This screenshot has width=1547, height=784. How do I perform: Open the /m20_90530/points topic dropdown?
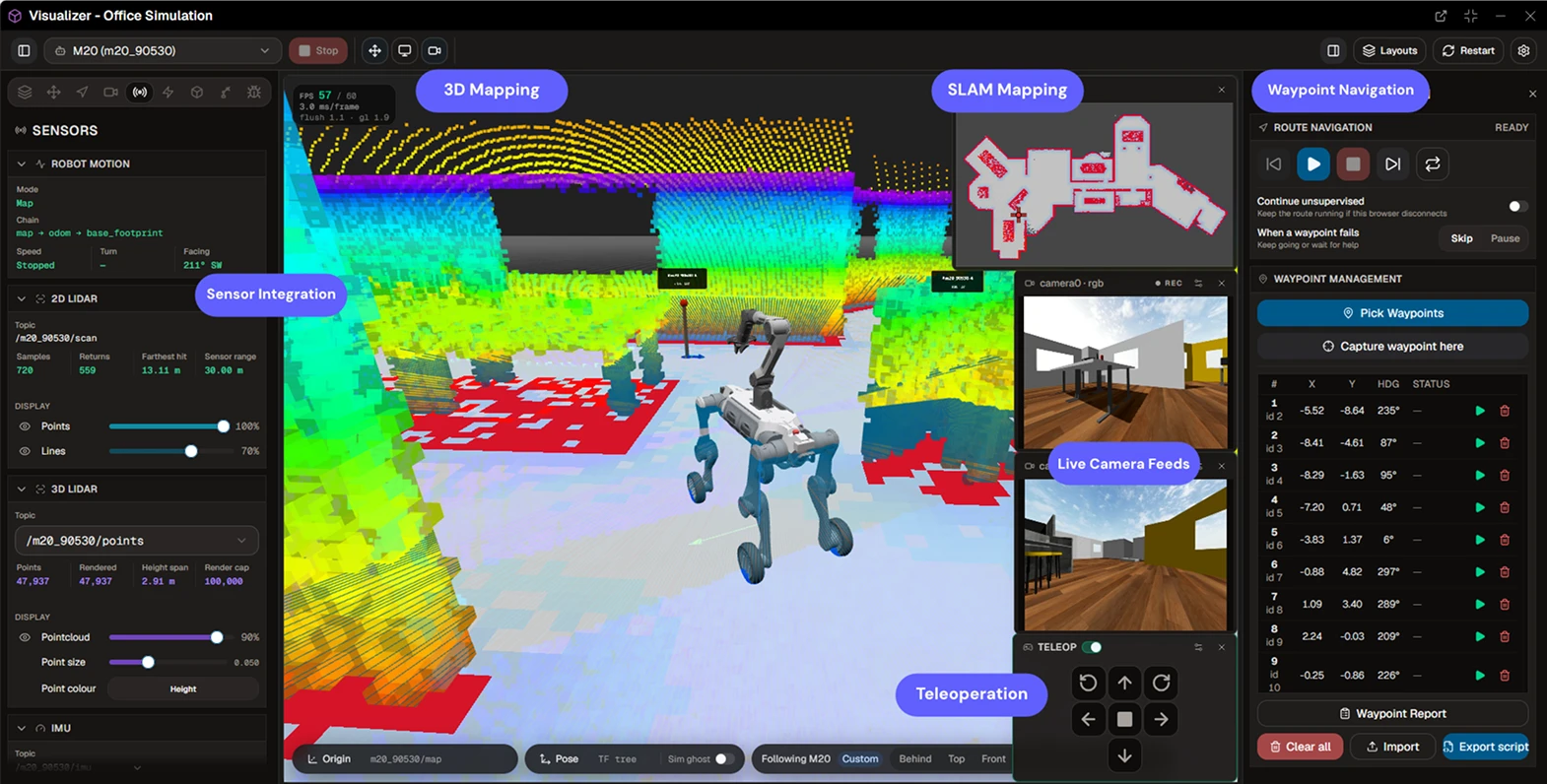pos(137,541)
